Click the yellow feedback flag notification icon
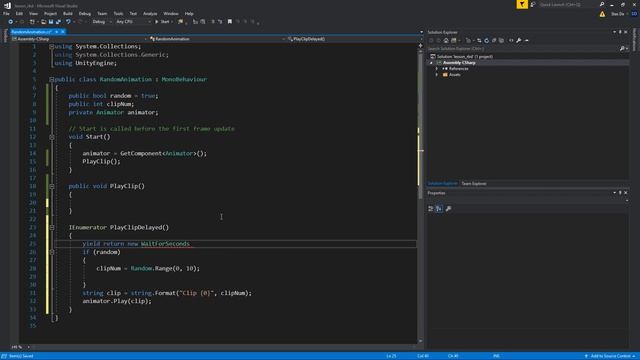The width and height of the screenshot is (640, 360). (x=522, y=4)
